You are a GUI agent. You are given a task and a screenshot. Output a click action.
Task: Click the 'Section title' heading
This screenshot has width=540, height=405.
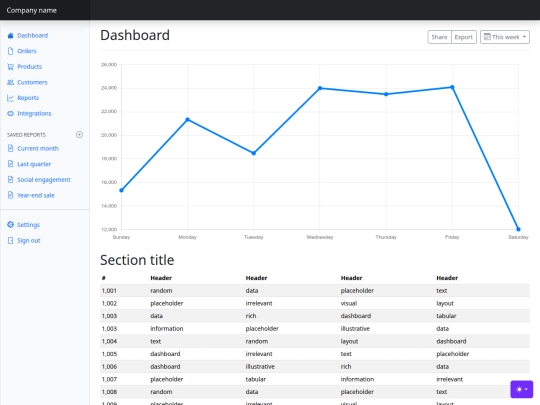coord(137,260)
